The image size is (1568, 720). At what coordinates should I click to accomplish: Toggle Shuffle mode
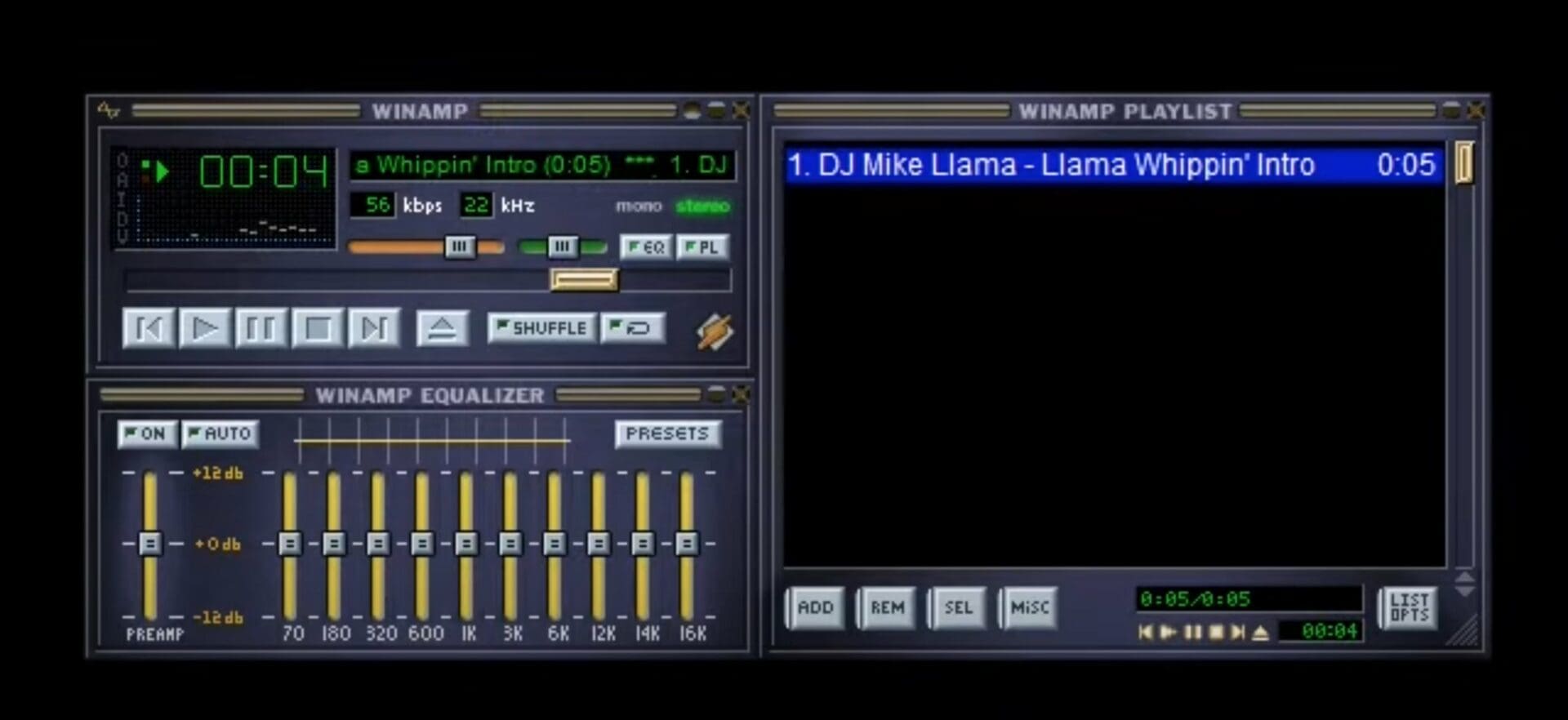[541, 328]
